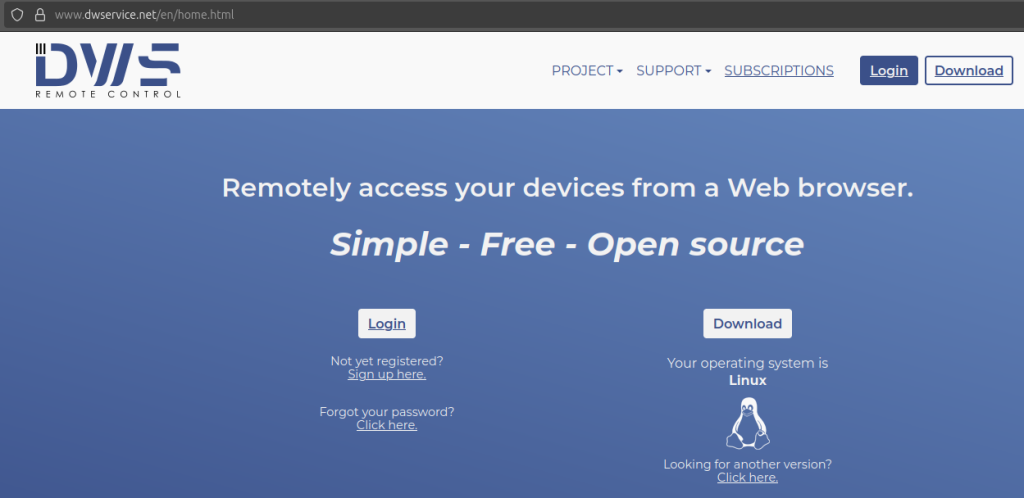The height and width of the screenshot is (498, 1024).
Task: Open the 'Sign up here.' link
Action: click(x=387, y=375)
